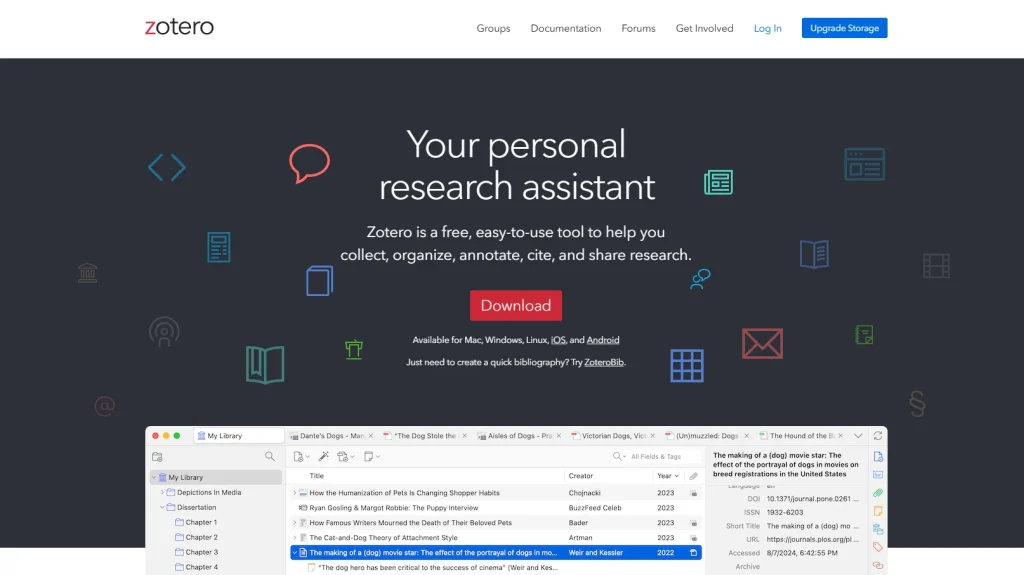Image resolution: width=1024 pixels, height=575 pixels.
Task: Click the Log In link
Action: [x=767, y=28]
